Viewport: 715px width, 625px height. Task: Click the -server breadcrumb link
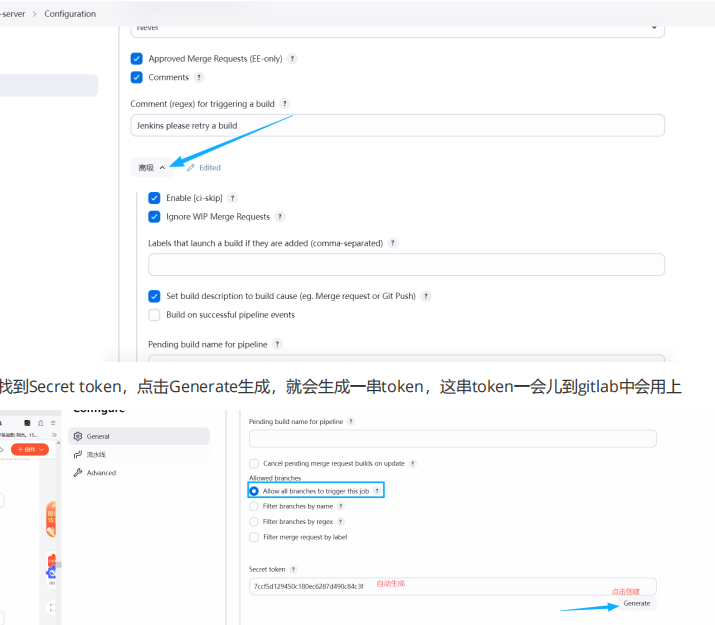coord(12,14)
